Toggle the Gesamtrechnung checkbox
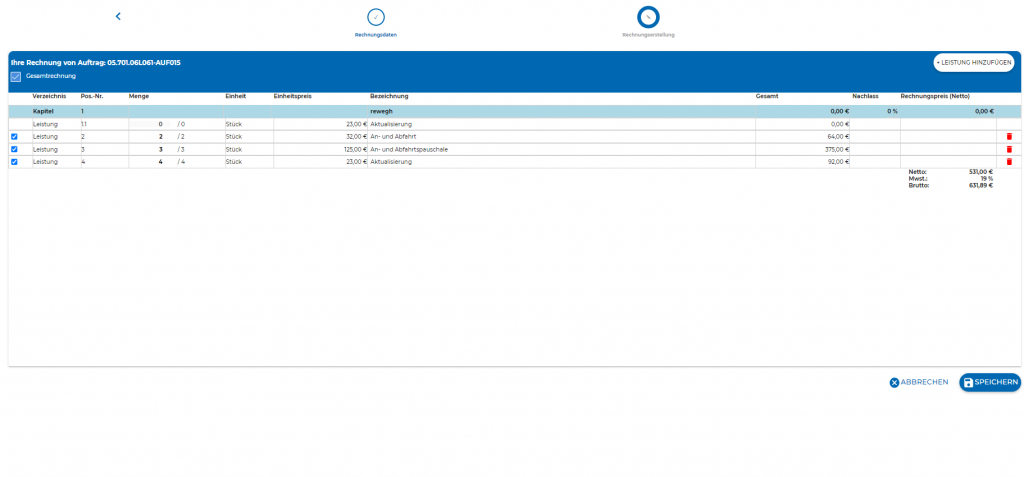 coord(16,76)
